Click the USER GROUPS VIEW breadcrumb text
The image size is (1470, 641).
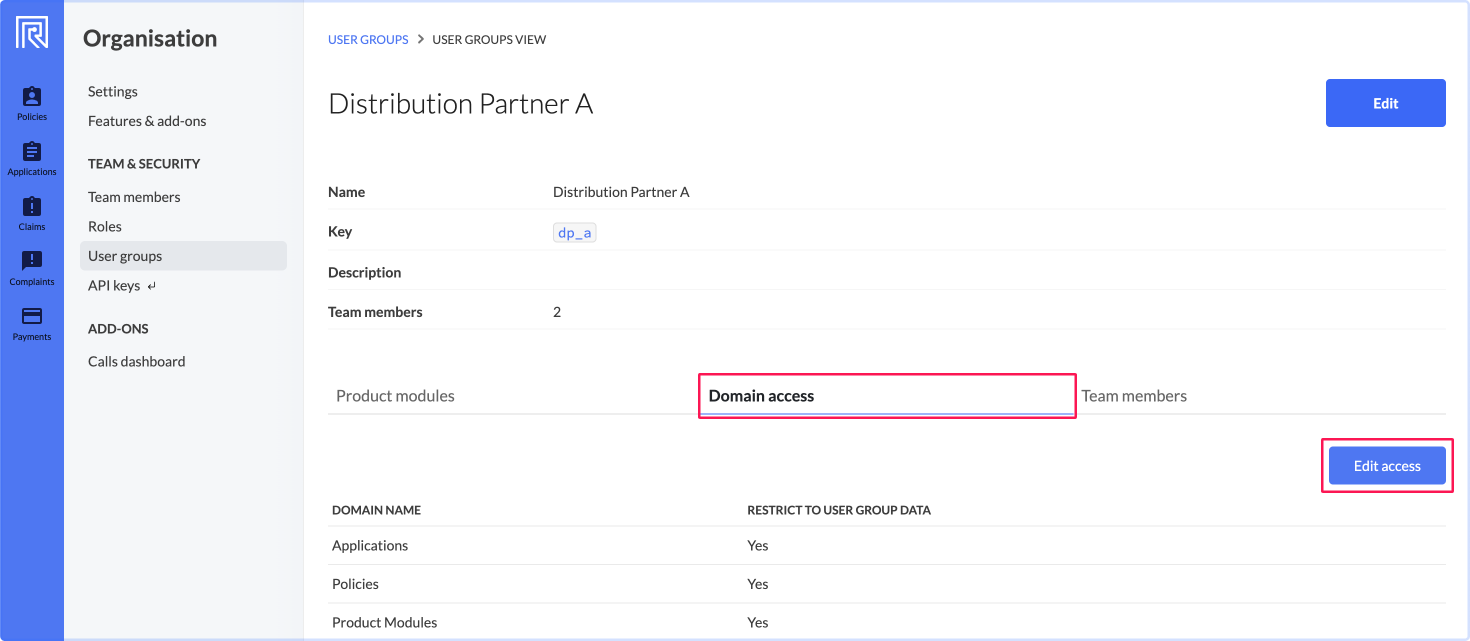[489, 40]
